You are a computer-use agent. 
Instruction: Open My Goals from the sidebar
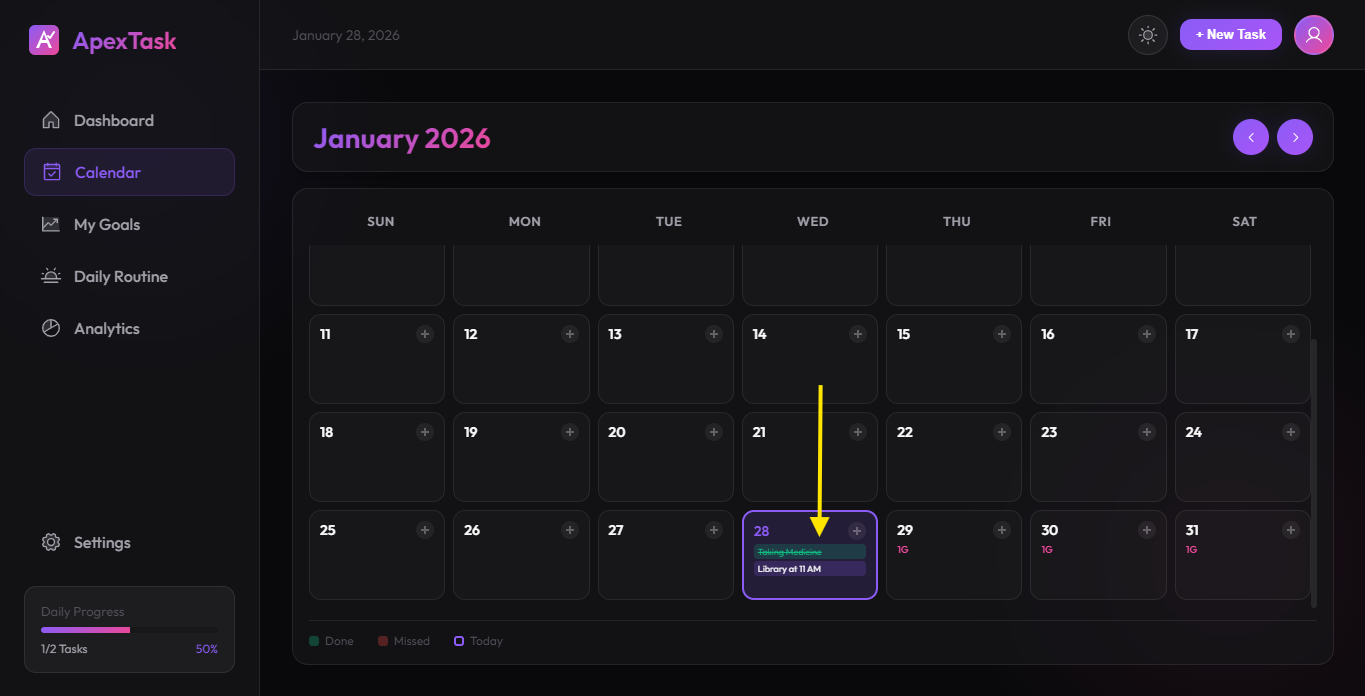pyautogui.click(x=105, y=224)
